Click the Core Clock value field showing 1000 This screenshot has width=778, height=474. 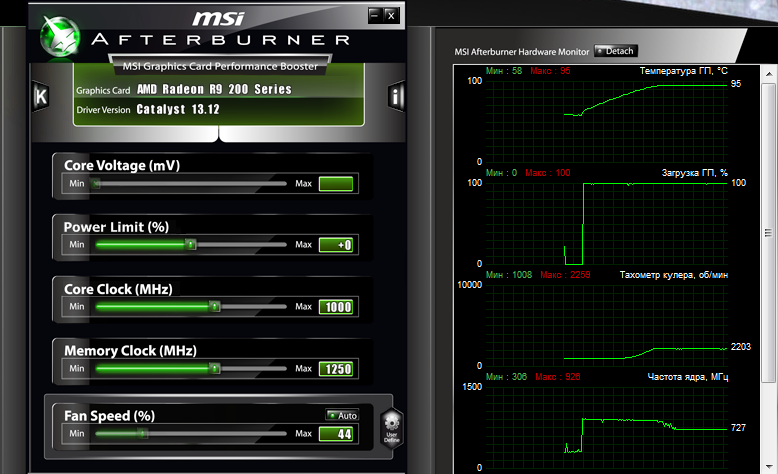[336, 307]
